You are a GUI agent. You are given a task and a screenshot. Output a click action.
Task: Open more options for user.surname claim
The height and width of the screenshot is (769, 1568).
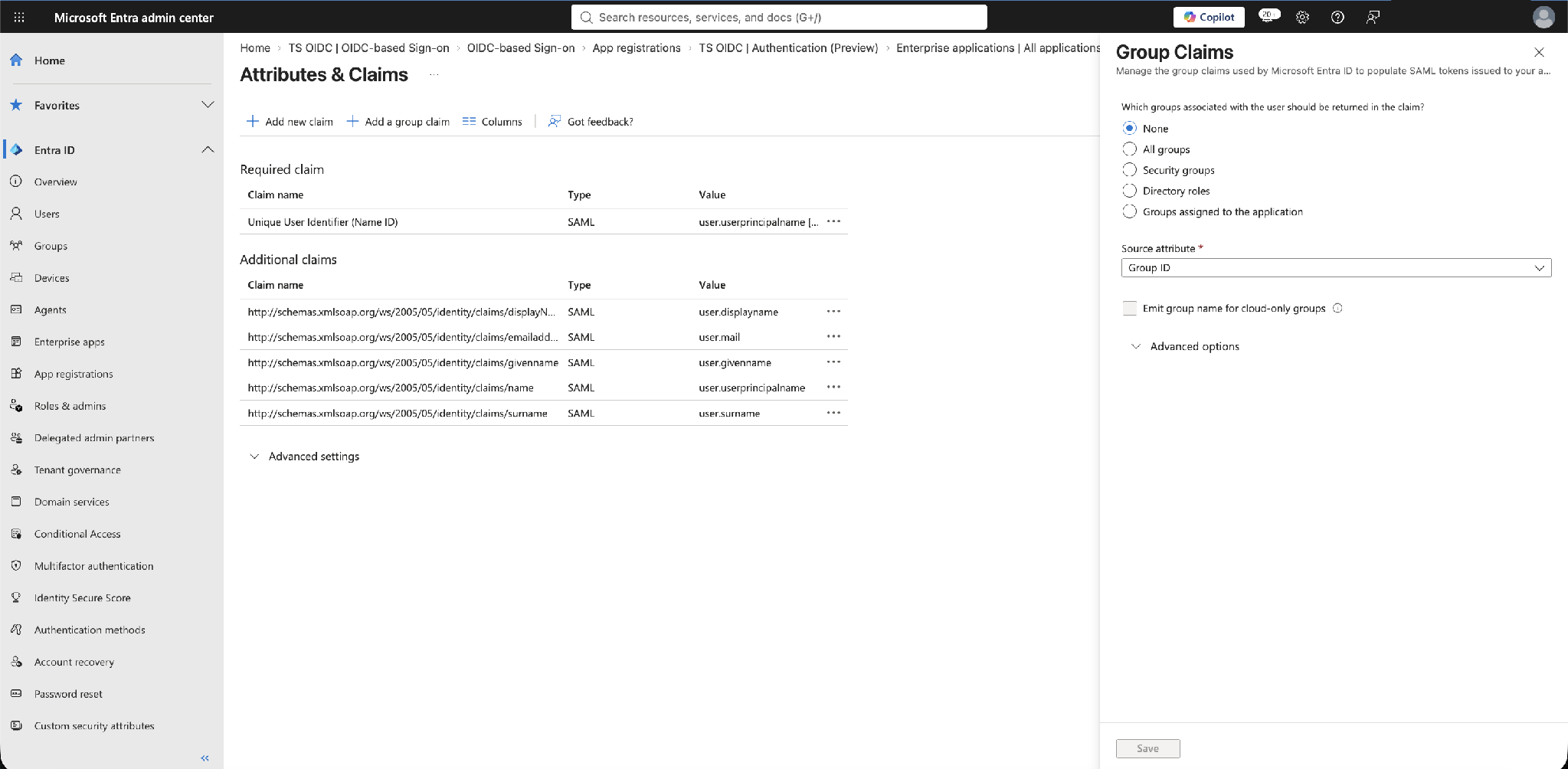coord(833,413)
